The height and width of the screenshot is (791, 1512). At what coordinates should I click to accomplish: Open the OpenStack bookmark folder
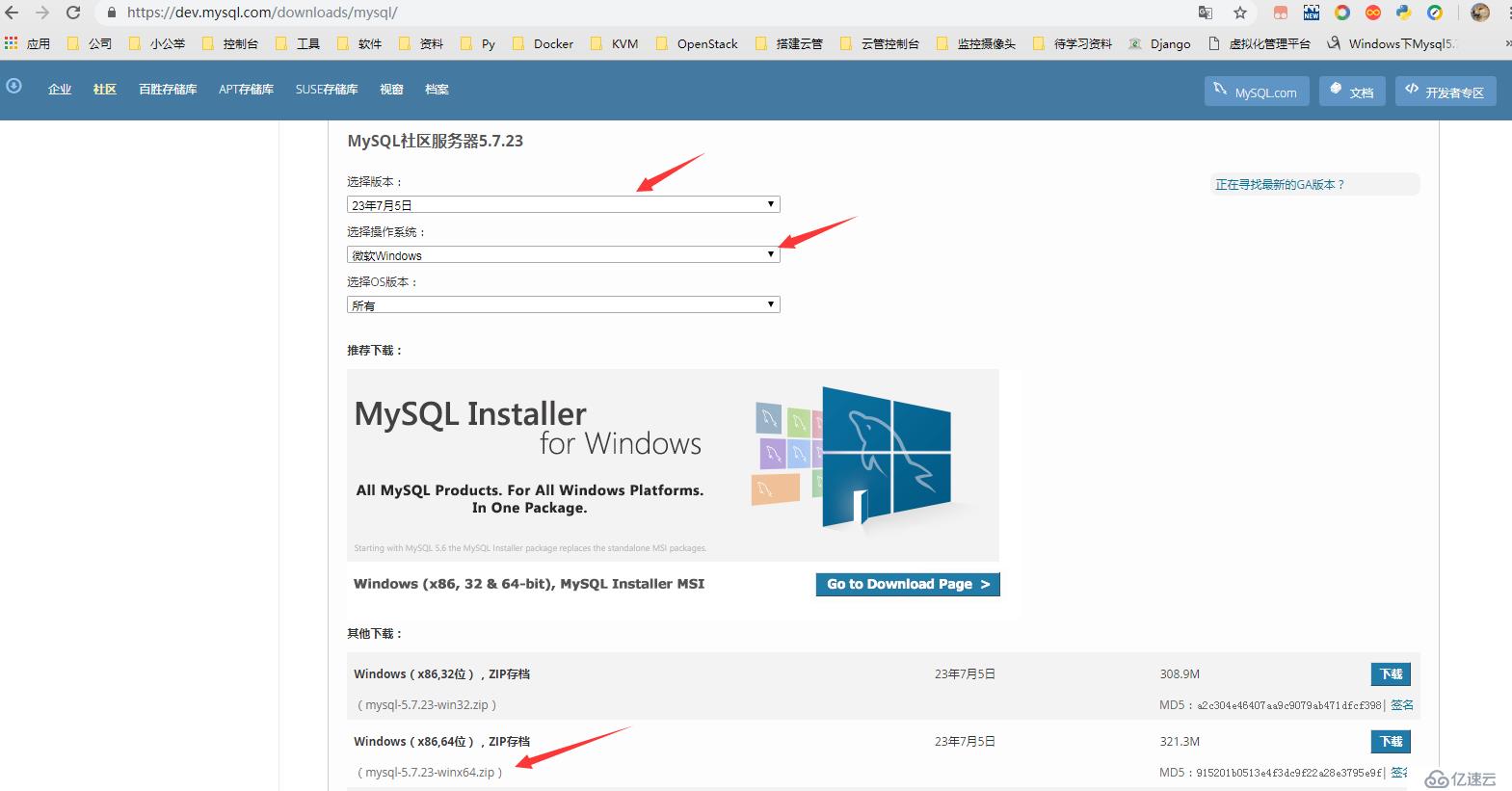[697, 43]
